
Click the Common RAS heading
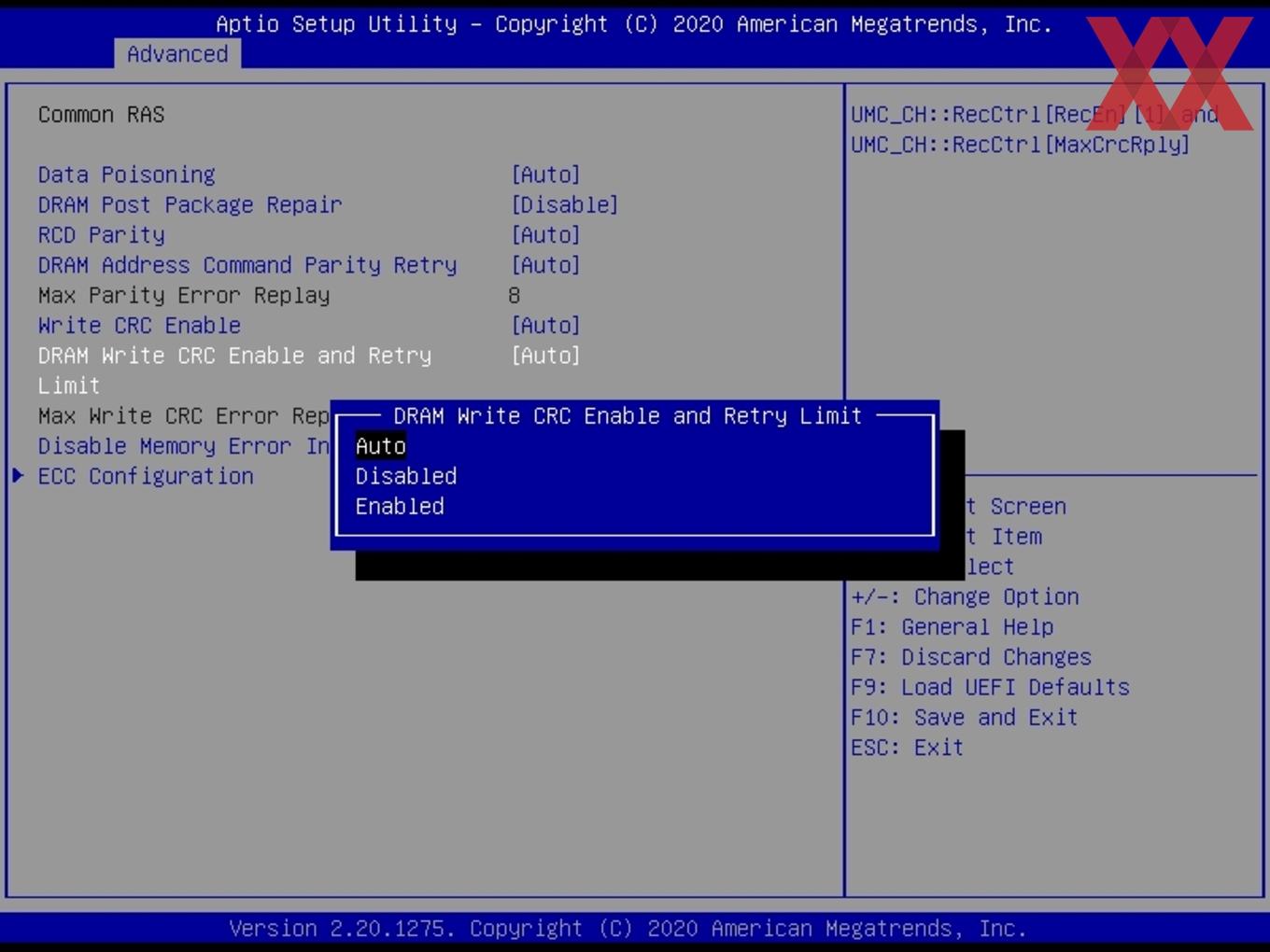coord(101,114)
